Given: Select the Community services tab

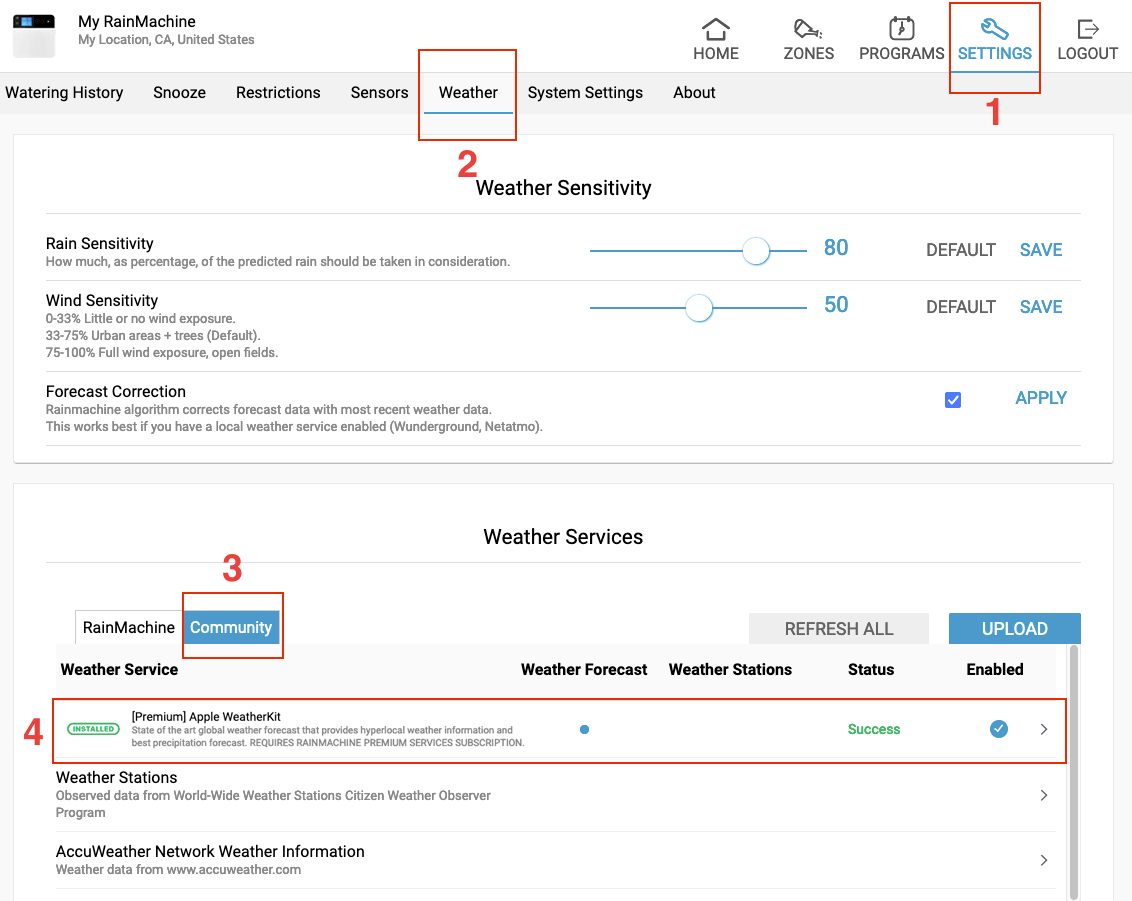Looking at the screenshot, I should pyautogui.click(x=231, y=627).
